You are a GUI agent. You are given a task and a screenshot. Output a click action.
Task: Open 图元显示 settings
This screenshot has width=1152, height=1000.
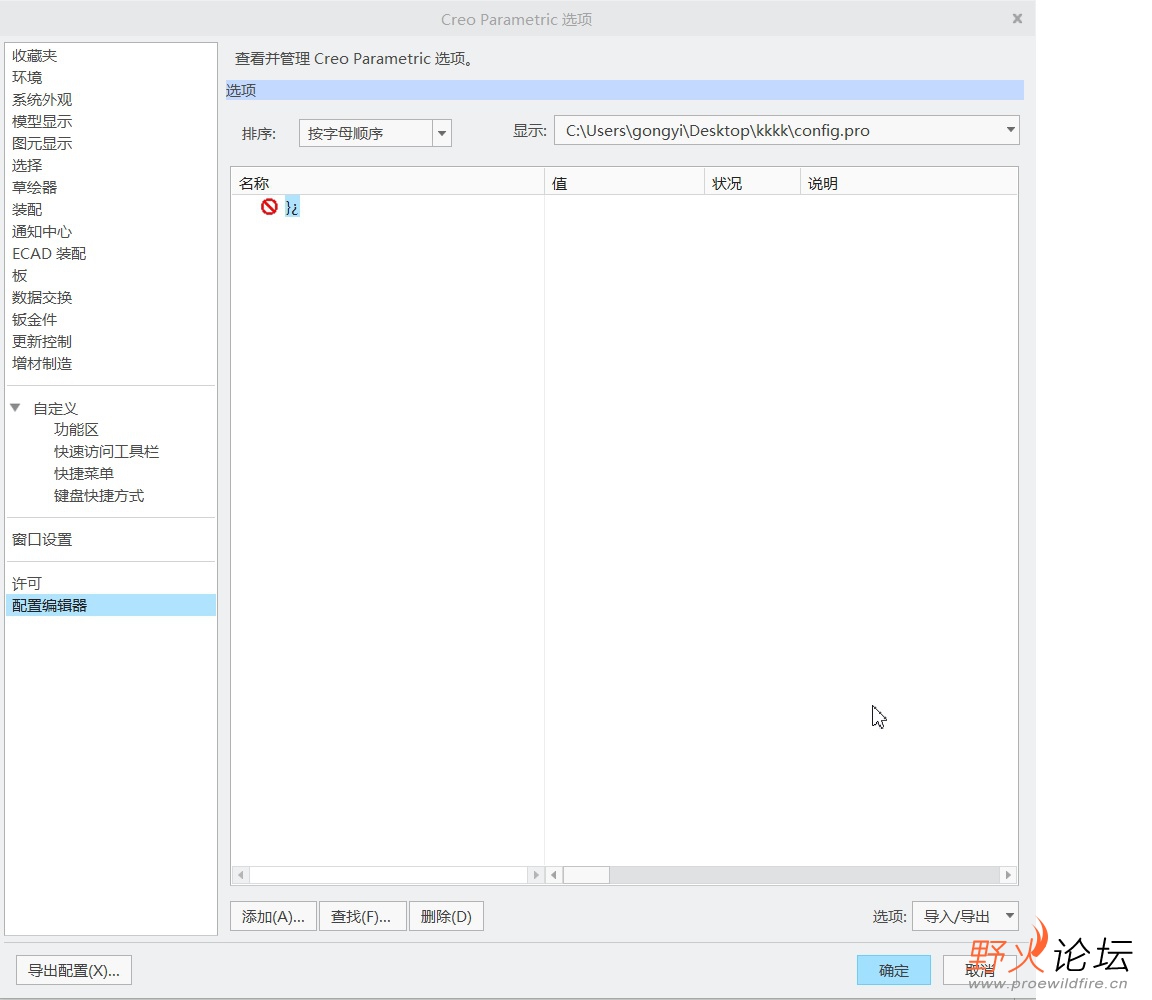42,143
